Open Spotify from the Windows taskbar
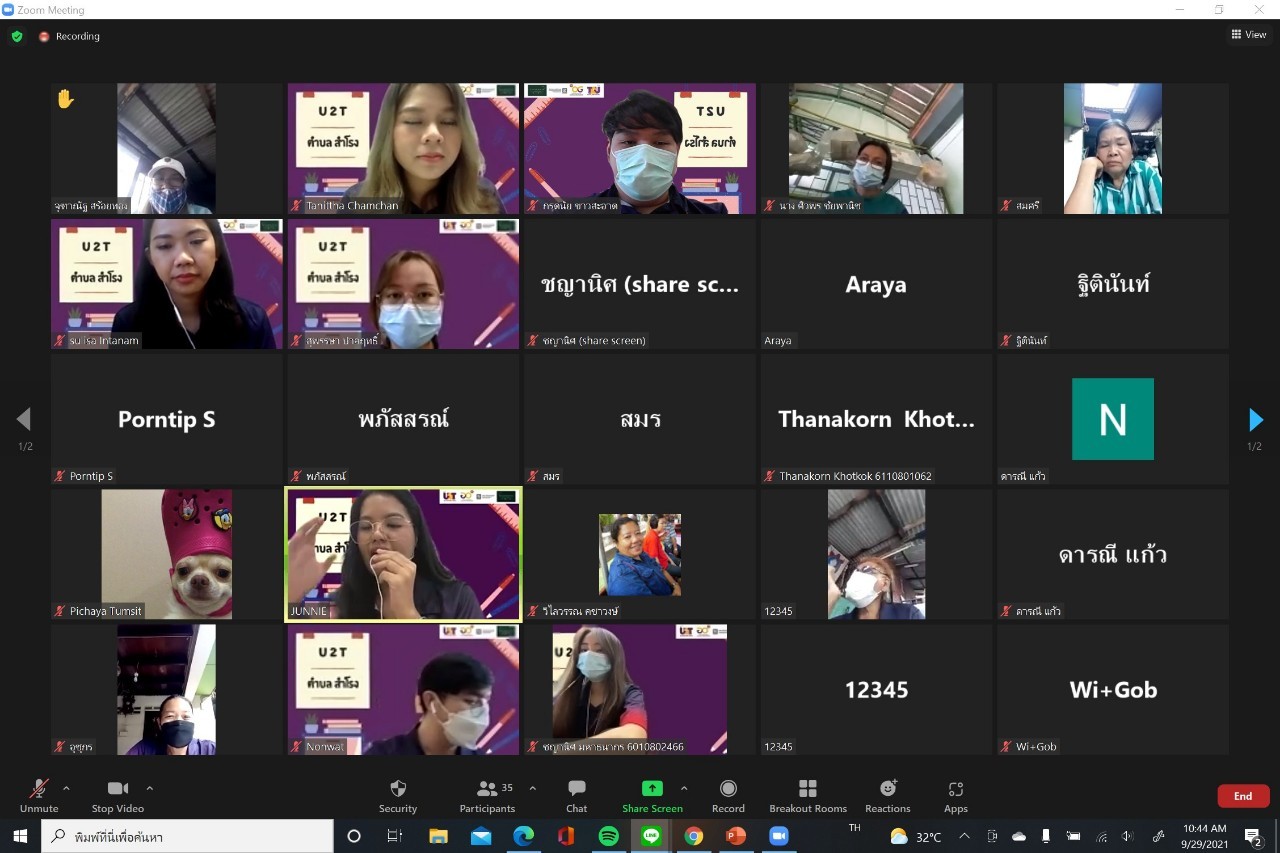 608,836
